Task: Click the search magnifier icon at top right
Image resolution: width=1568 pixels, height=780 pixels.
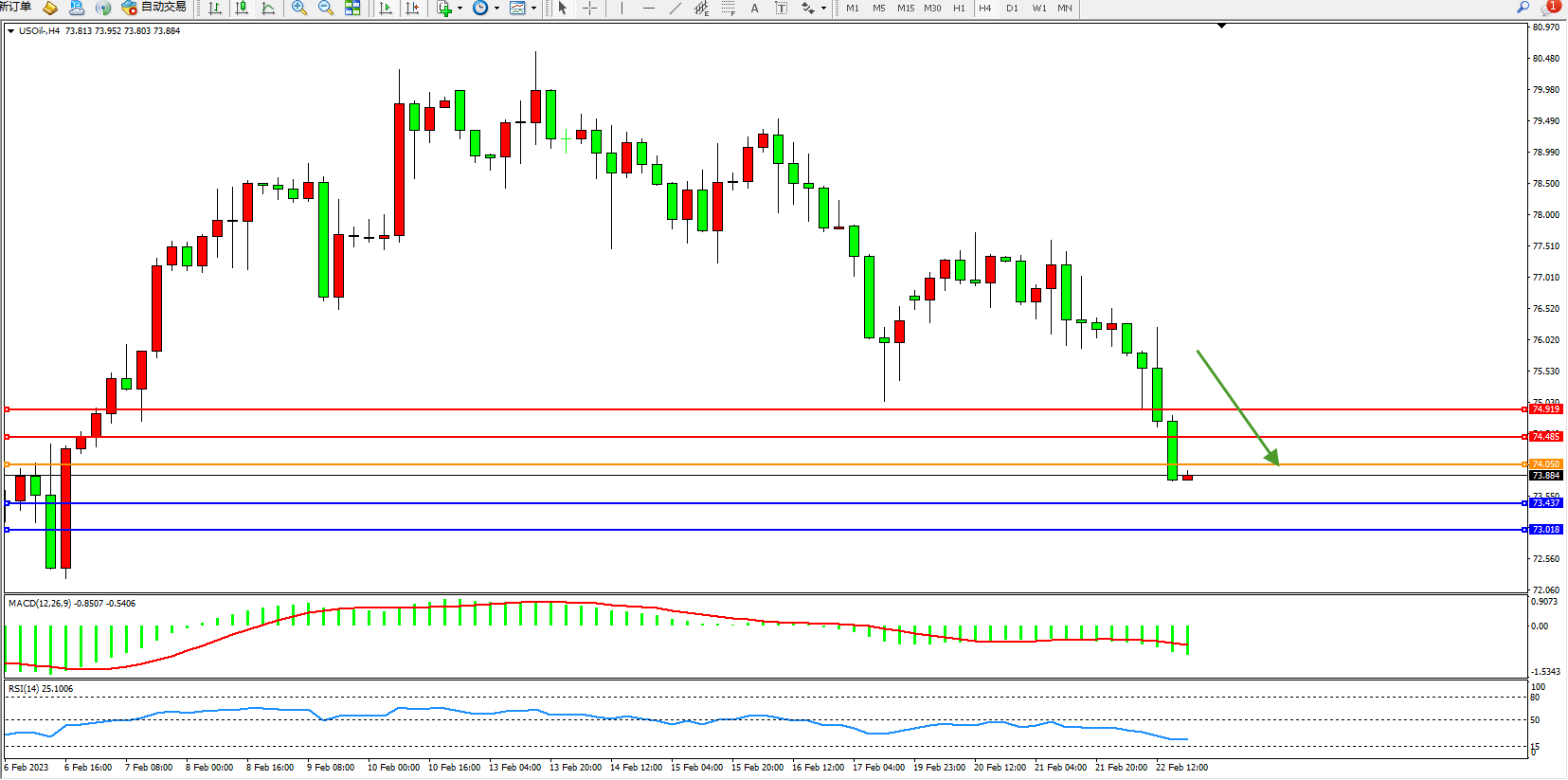Action: (x=1523, y=8)
